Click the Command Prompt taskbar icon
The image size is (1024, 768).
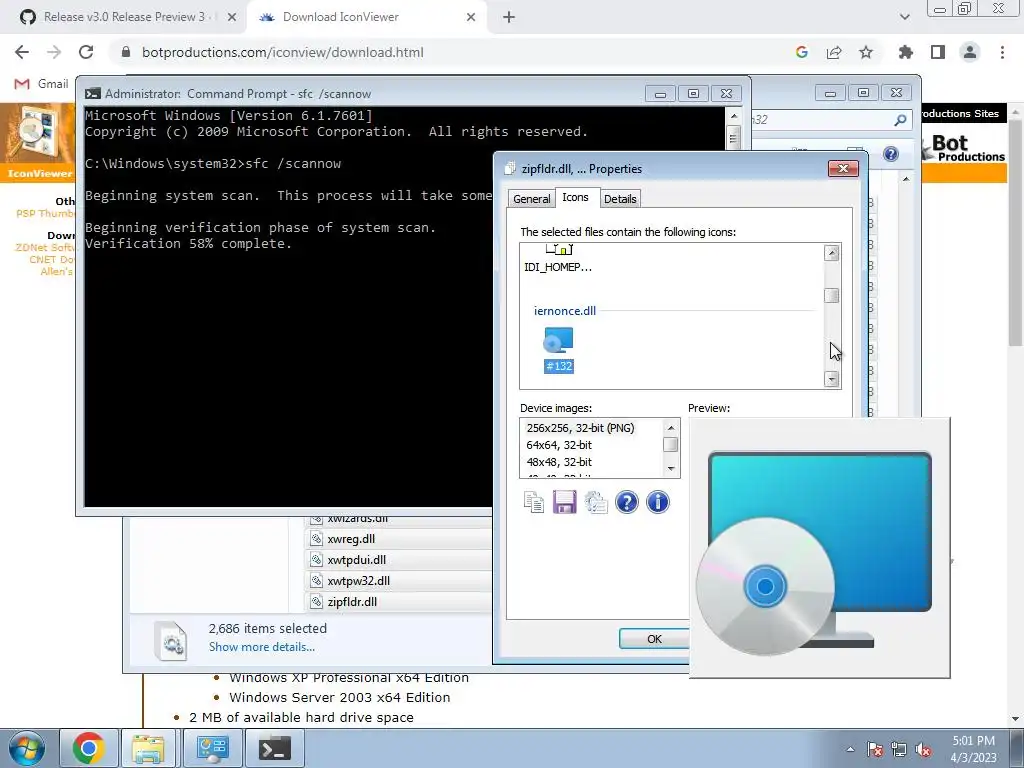274,748
